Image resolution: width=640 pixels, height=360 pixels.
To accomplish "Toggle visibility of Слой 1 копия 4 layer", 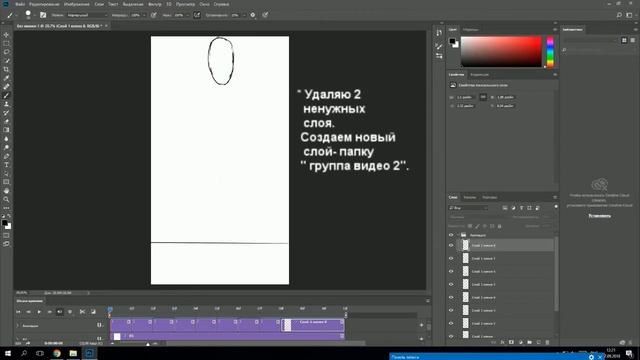I will (x=451, y=298).
